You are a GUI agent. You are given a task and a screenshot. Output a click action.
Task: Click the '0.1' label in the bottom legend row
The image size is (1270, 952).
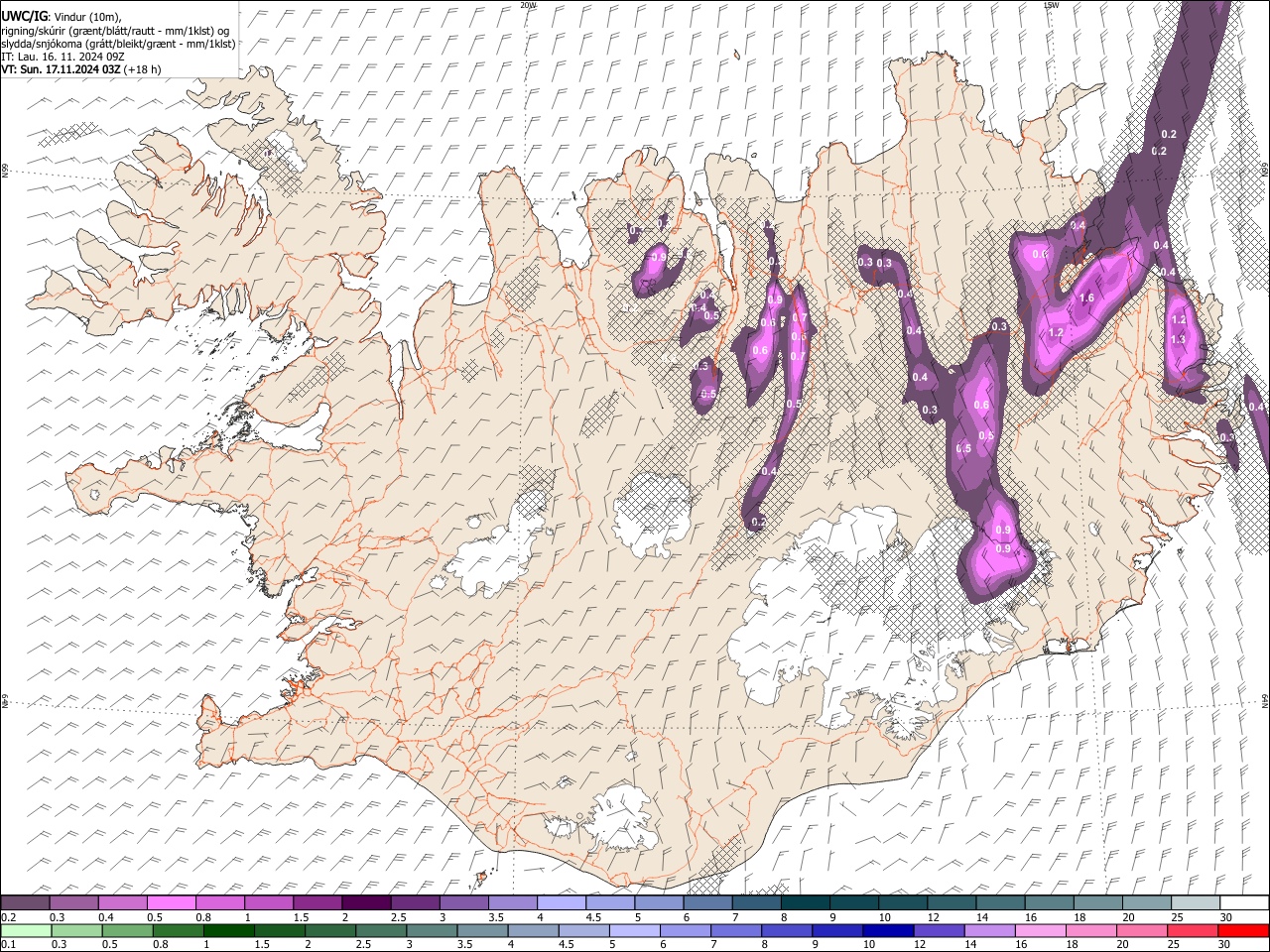[x=8, y=944]
